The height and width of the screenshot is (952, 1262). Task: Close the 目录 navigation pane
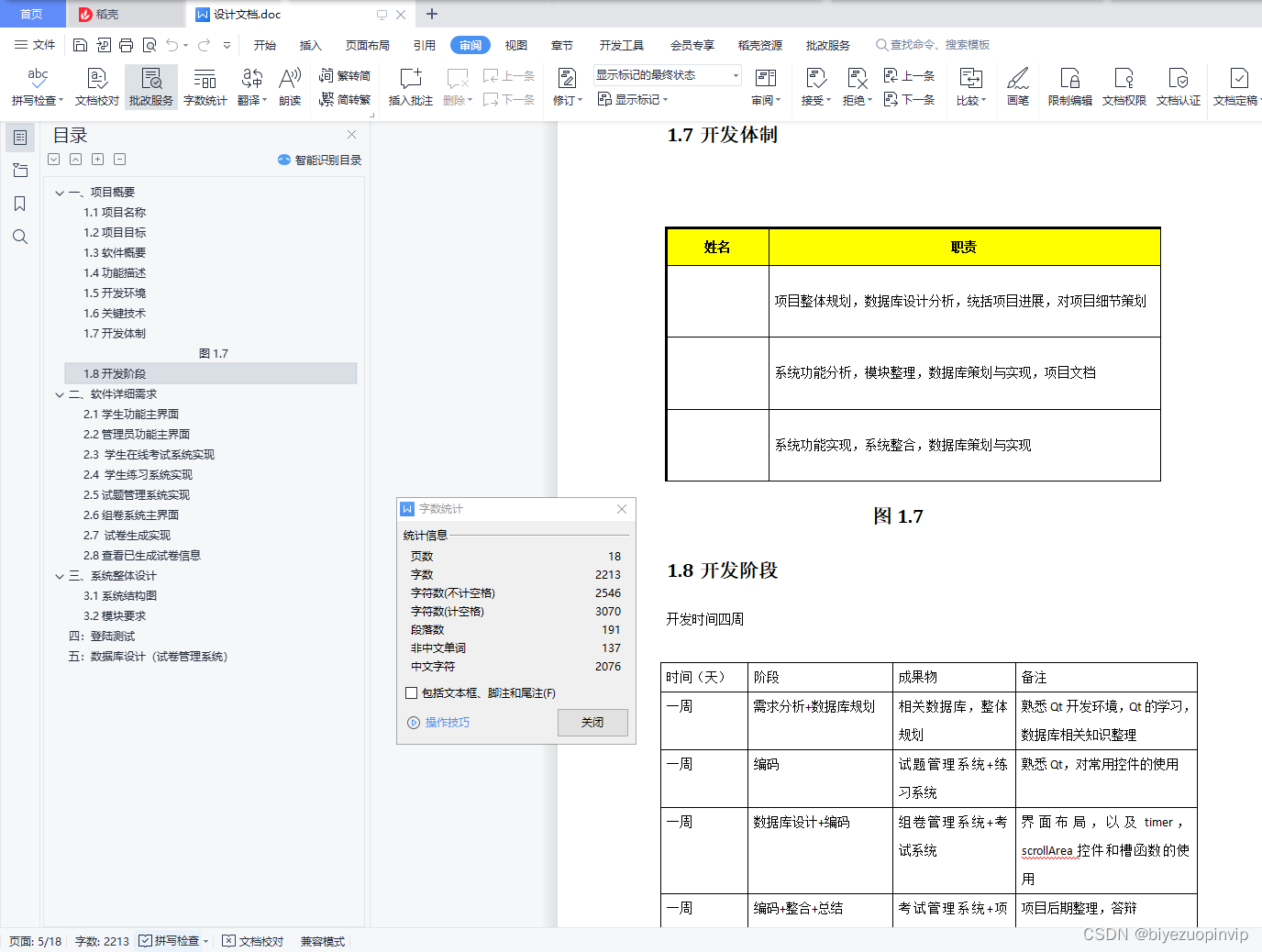(351, 134)
